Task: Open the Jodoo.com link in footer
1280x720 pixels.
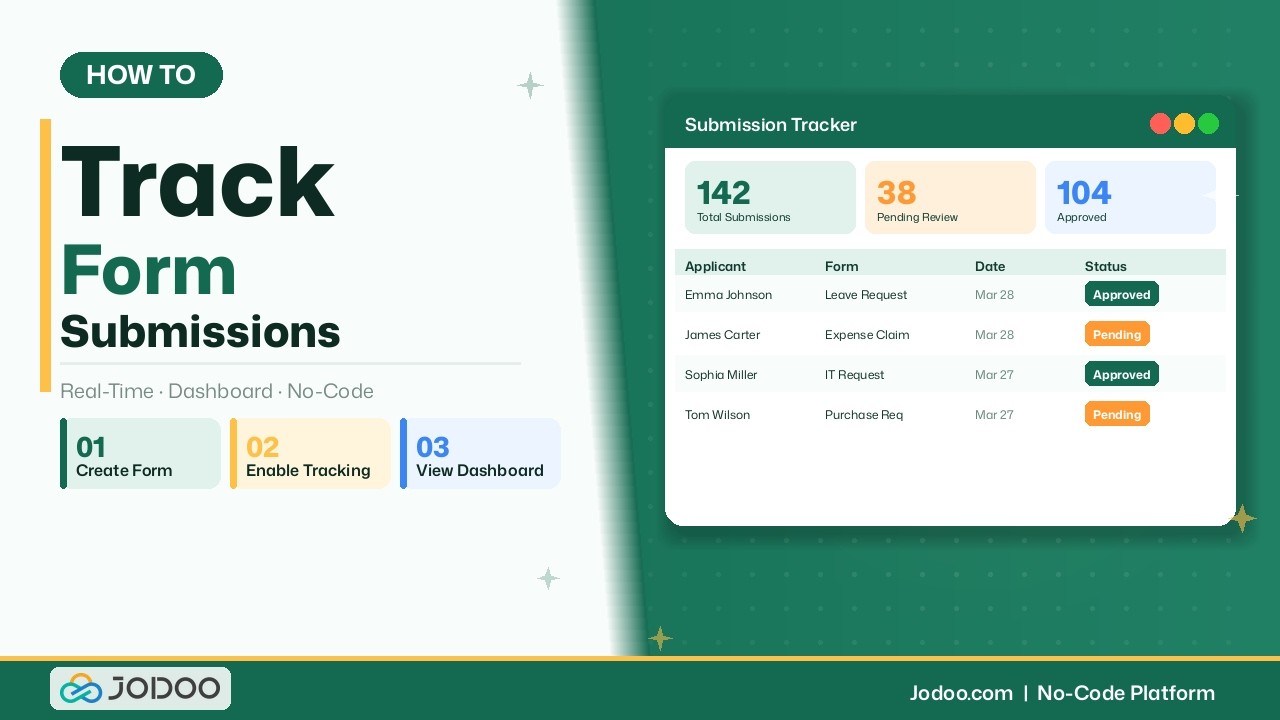Action: 961,693
